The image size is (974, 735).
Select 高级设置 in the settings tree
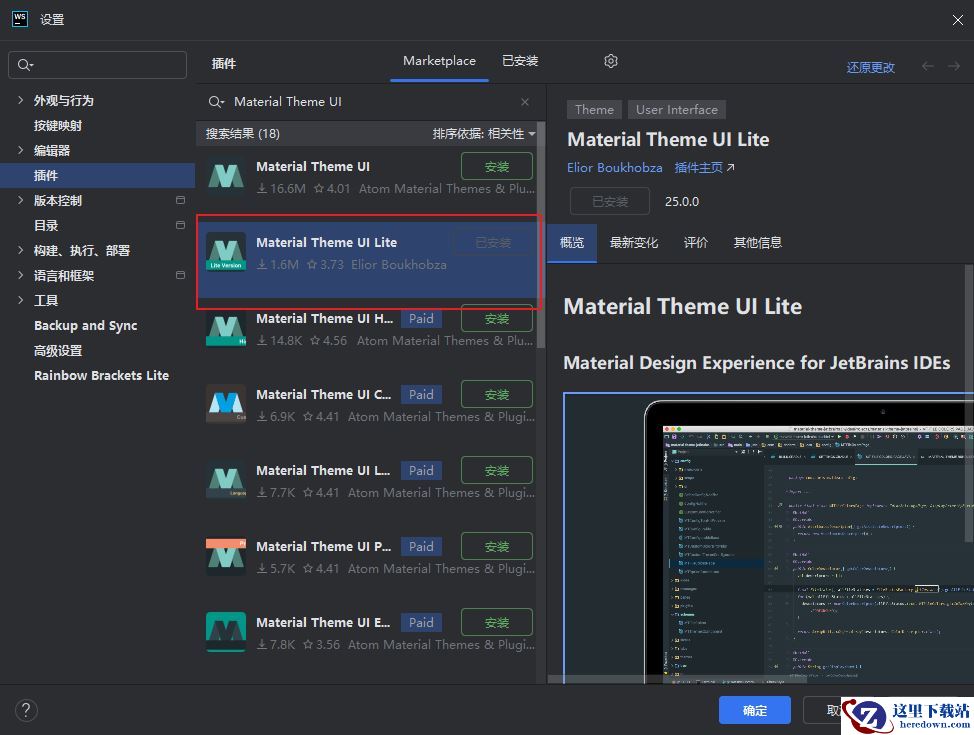pos(58,350)
